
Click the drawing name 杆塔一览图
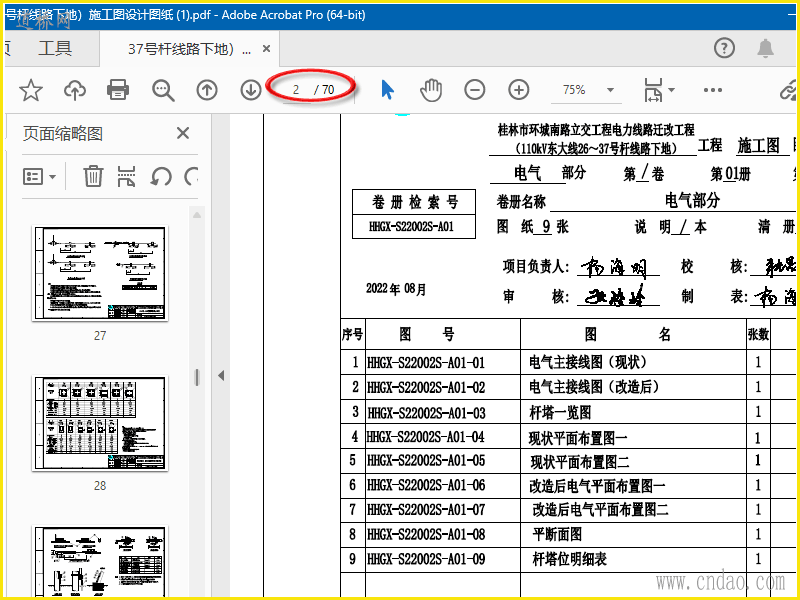point(560,412)
